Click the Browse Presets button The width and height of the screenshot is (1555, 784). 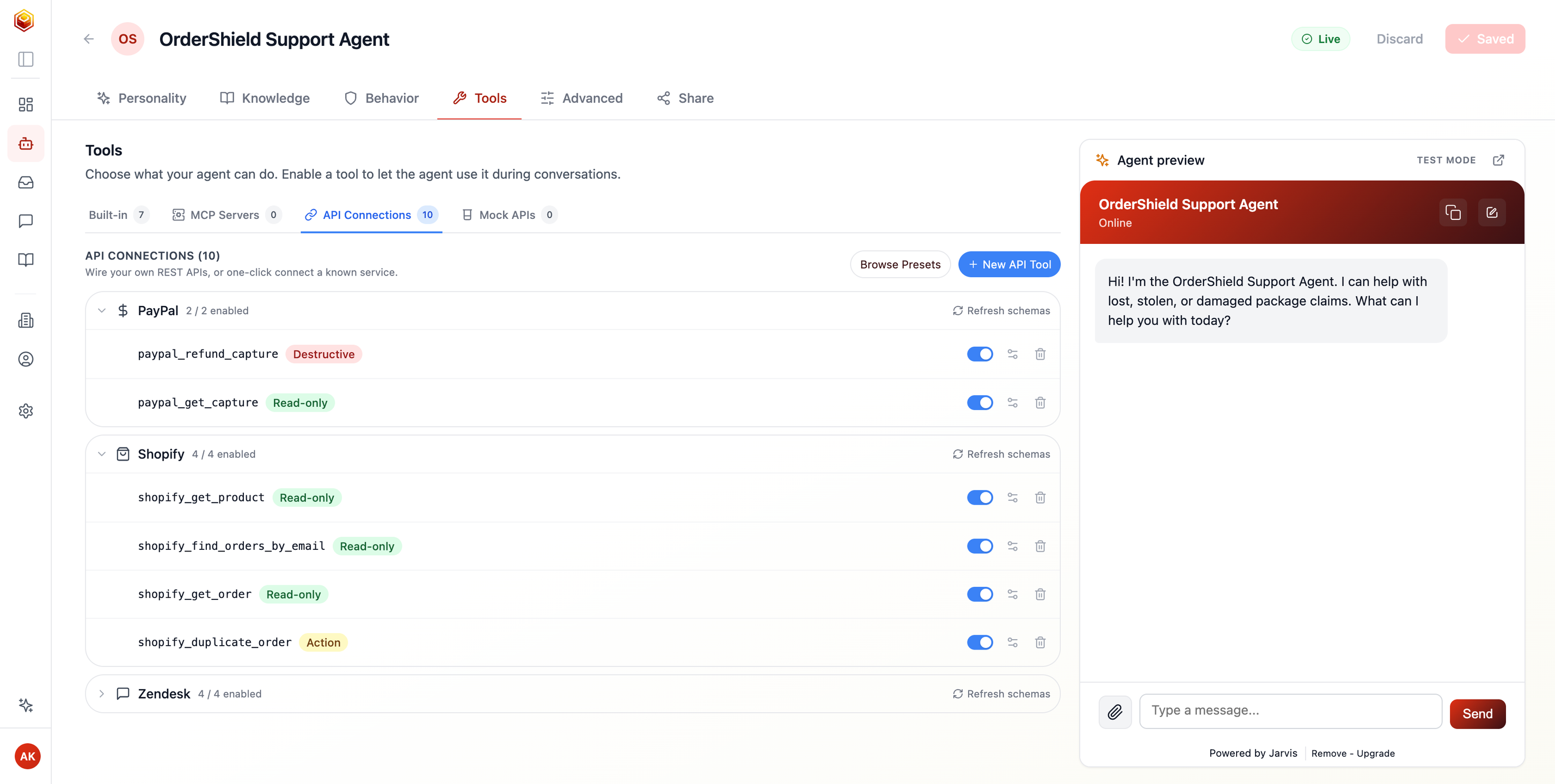click(900, 265)
